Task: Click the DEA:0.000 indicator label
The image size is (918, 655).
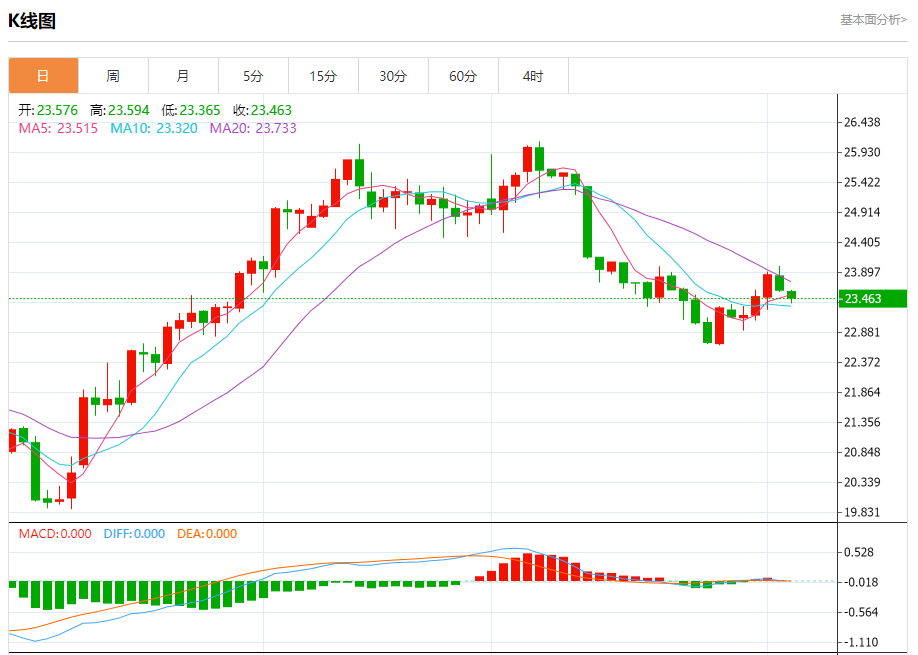Action: coord(207,534)
